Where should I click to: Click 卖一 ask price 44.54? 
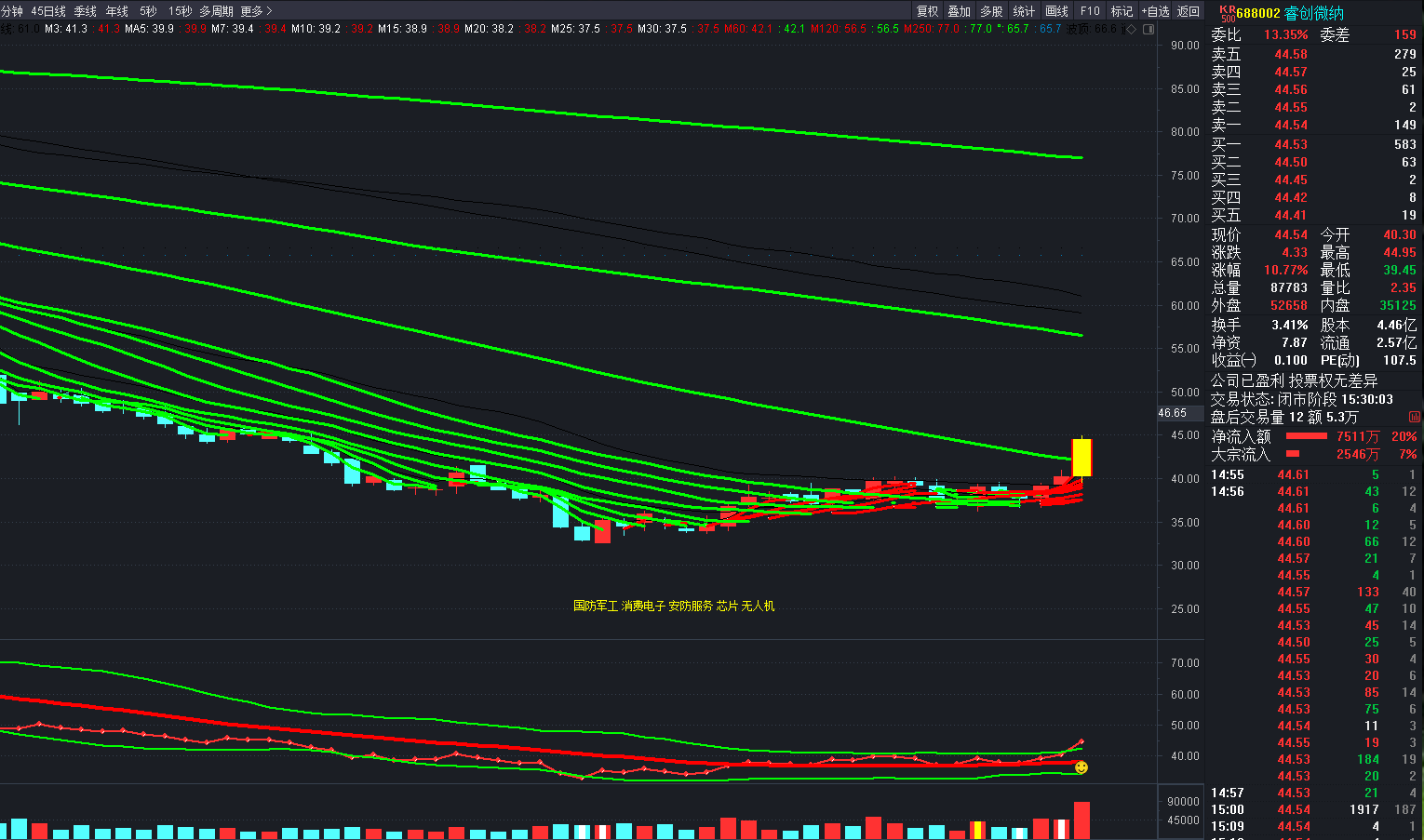pyautogui.click(x=1291, y=125)
